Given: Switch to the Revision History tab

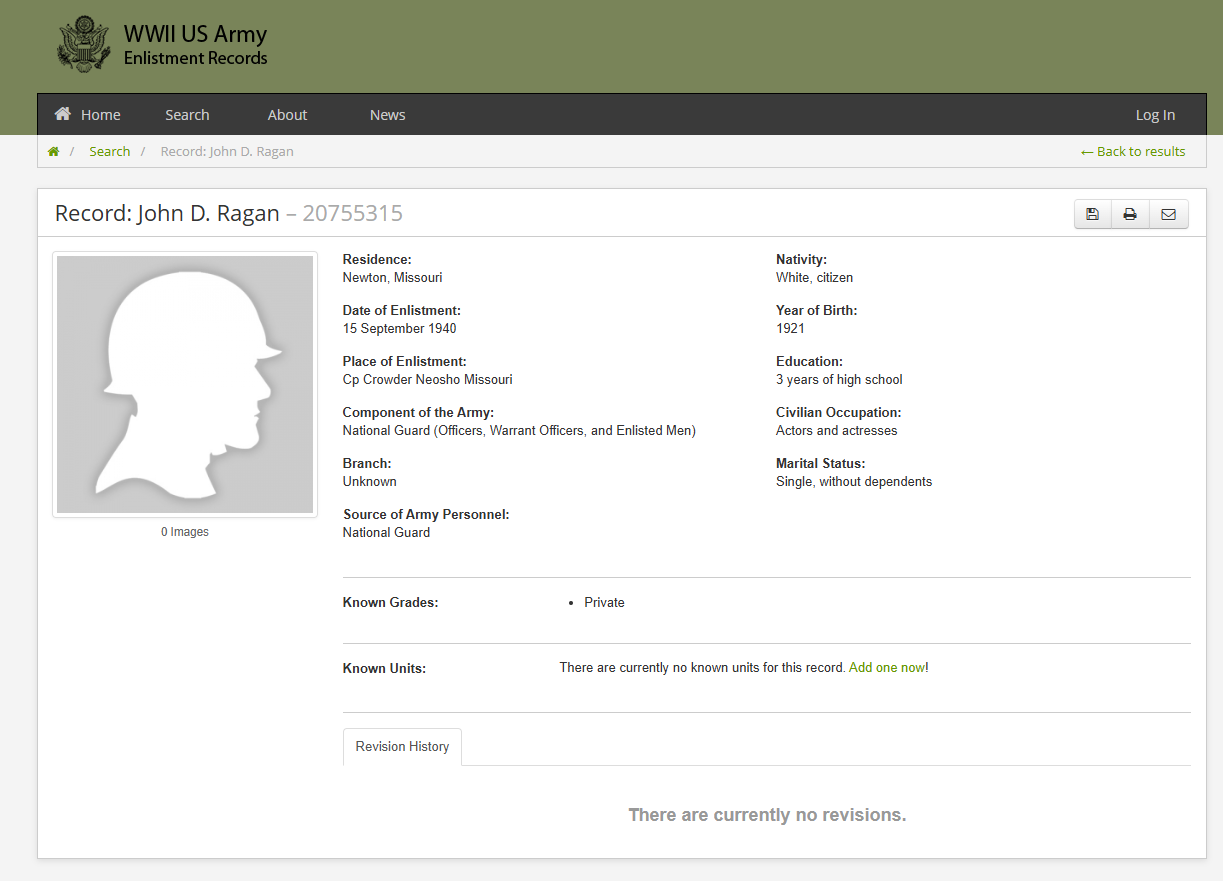Looking at the screenshot, I should point(402,747).
